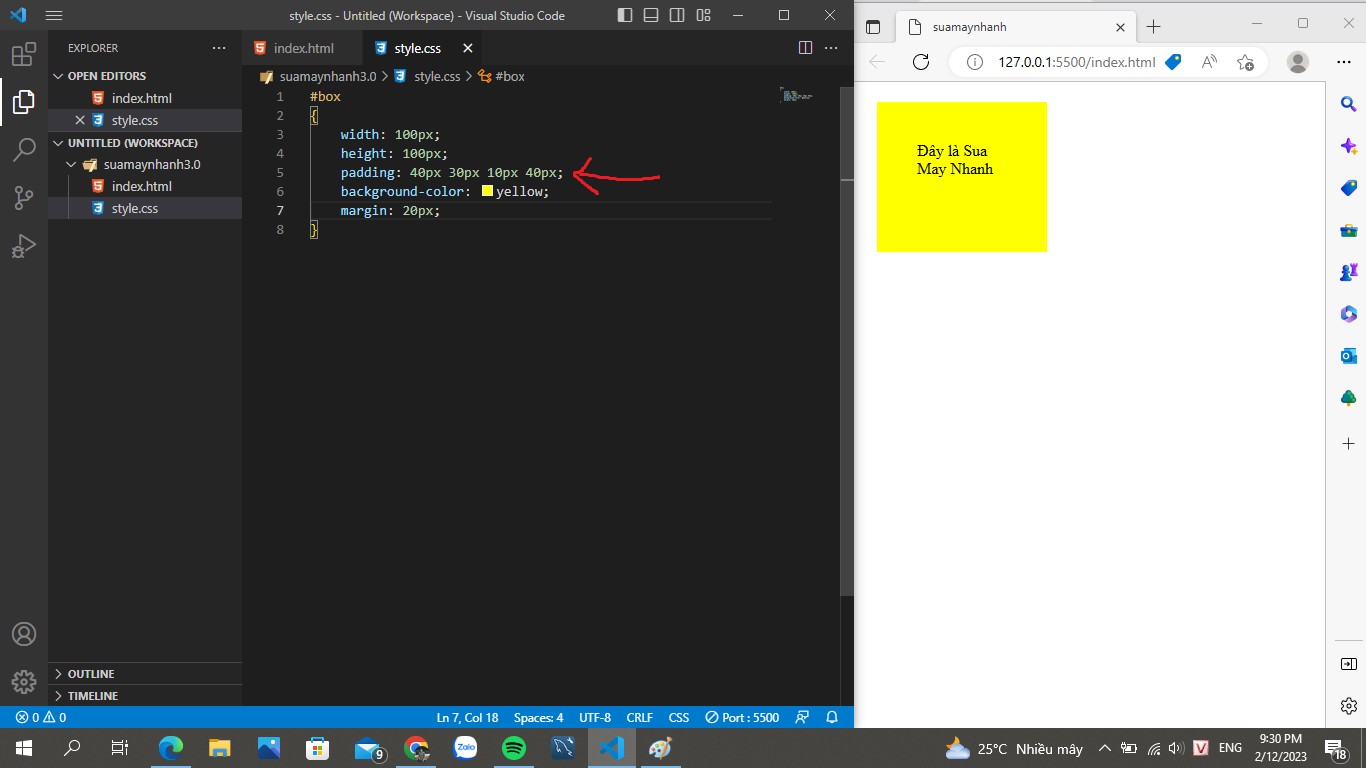The height and width of the screenshot is (768, 1366).
Task: Expand the Timeline section
Action: coord(145,696)
